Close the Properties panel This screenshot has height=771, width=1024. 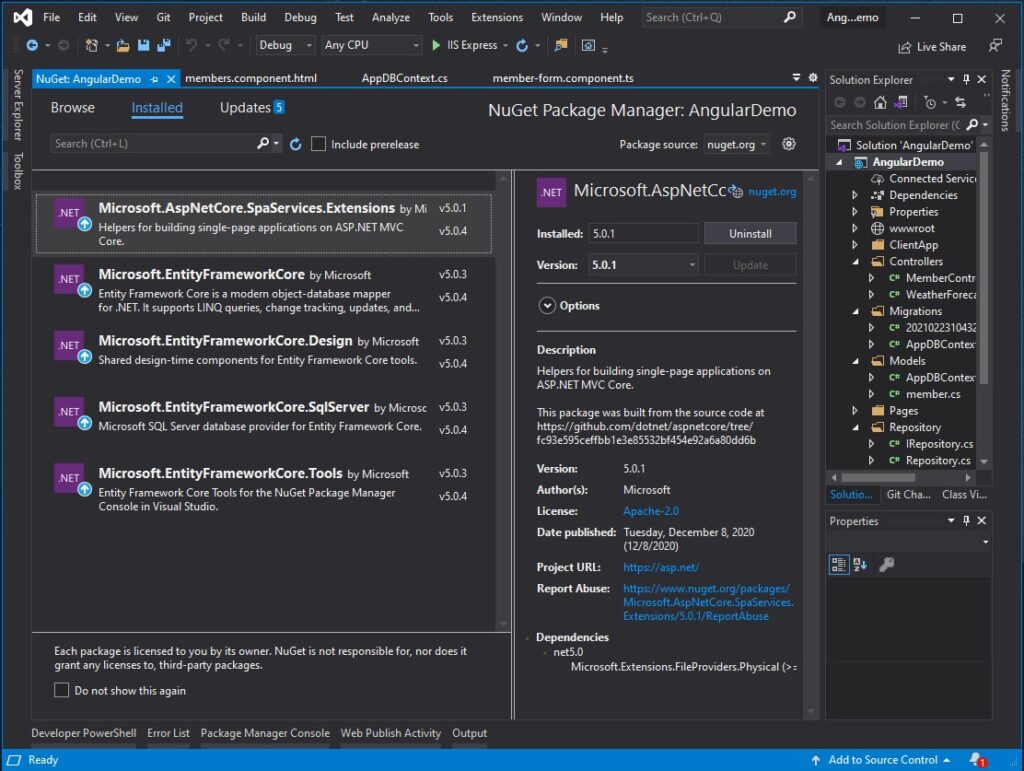tap(982, 520)
